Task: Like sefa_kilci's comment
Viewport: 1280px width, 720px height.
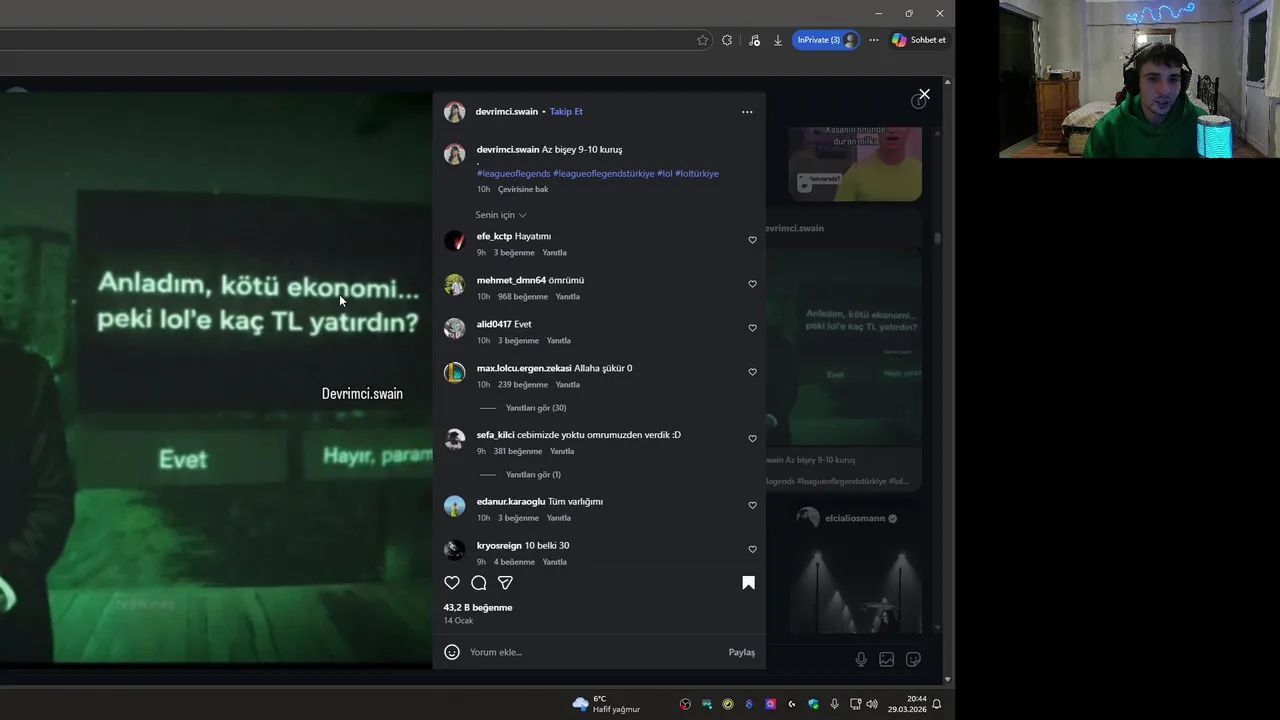Action: point(753,439)
